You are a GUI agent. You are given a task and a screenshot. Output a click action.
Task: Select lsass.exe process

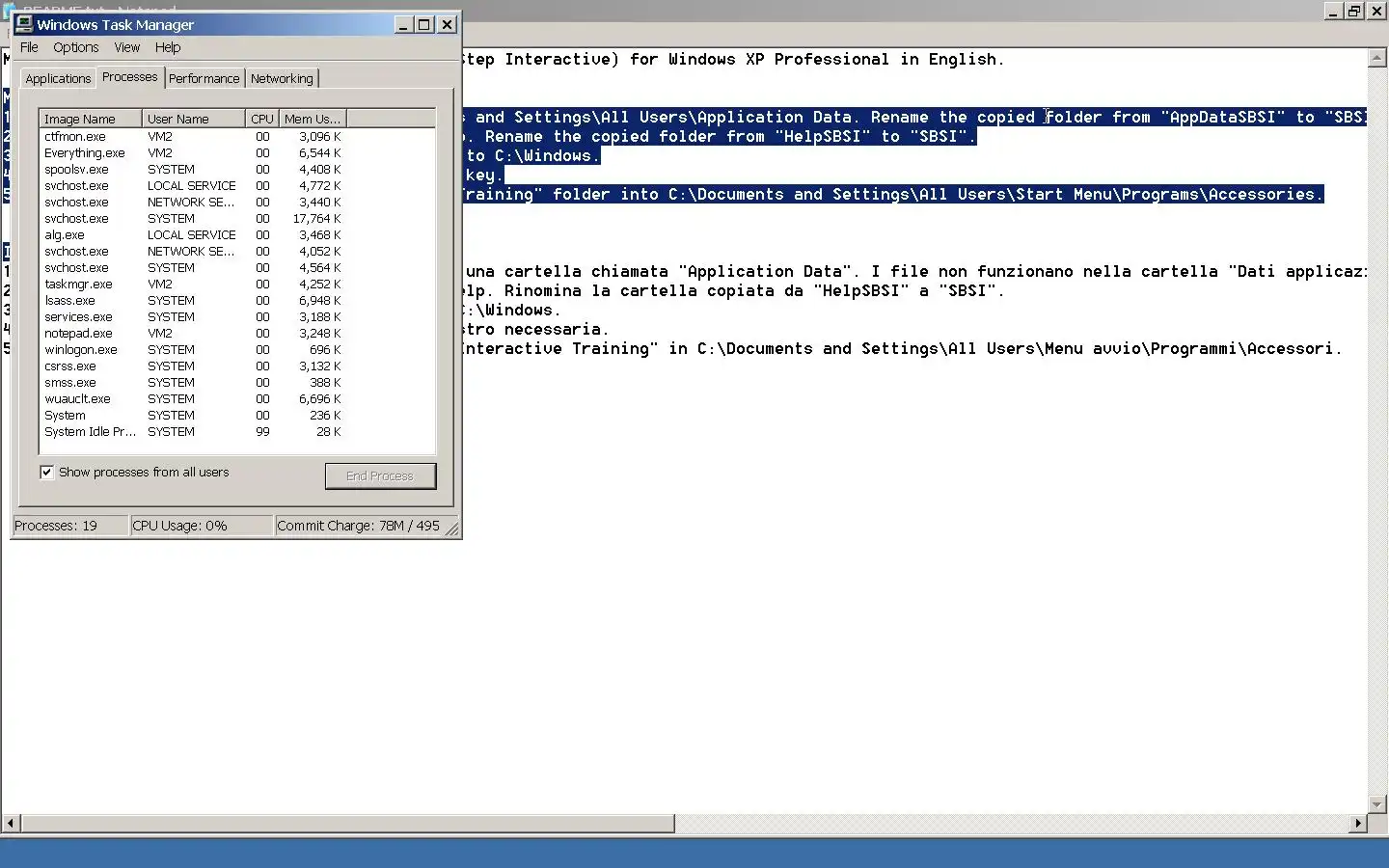tap(193, 301)
